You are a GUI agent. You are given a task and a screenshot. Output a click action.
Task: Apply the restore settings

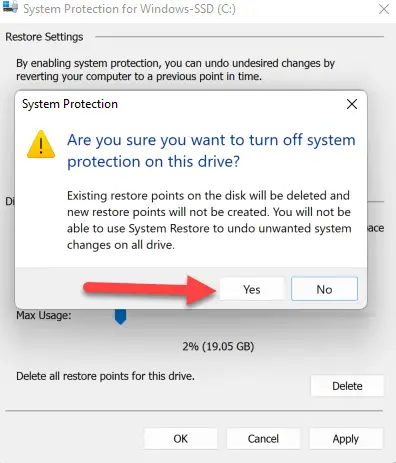346,439
